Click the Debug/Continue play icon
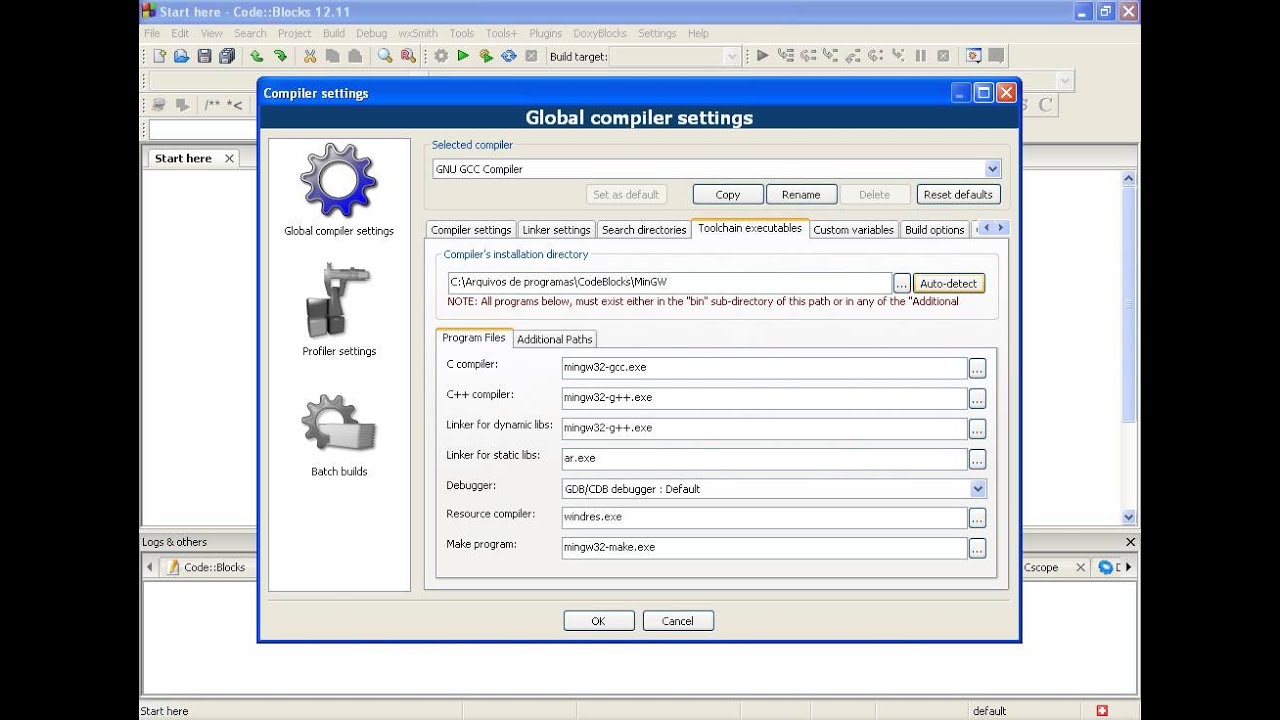The image size is (1280, 720). (x=762, y=56)
